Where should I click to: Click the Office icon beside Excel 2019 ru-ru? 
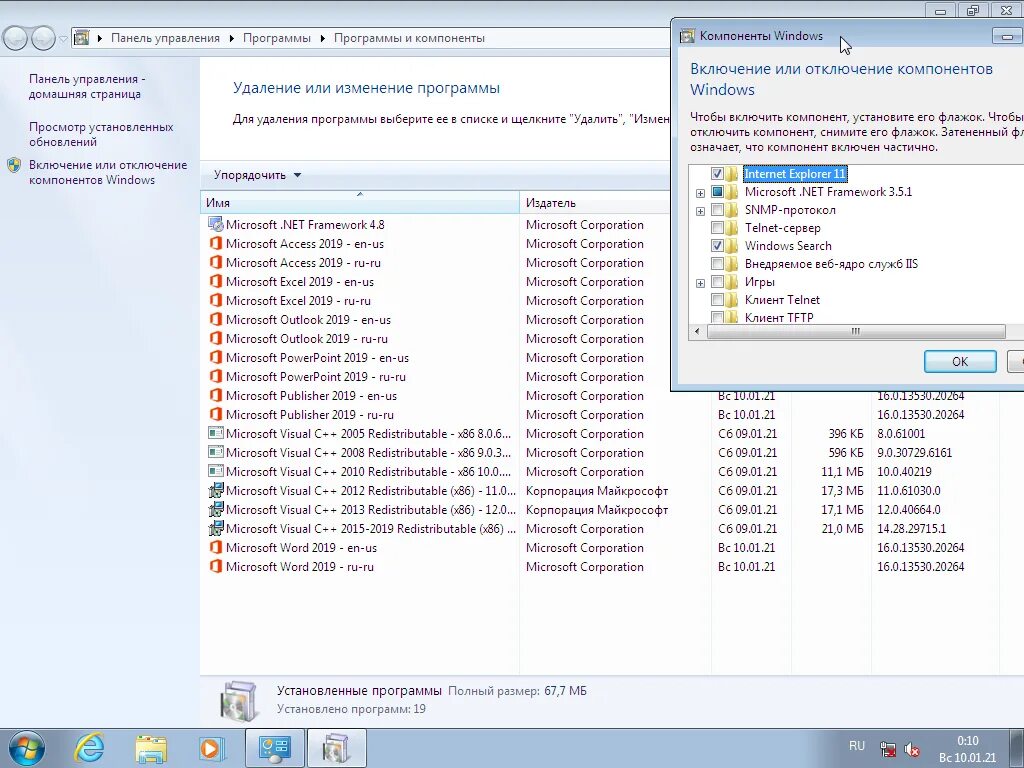point(216,300)
